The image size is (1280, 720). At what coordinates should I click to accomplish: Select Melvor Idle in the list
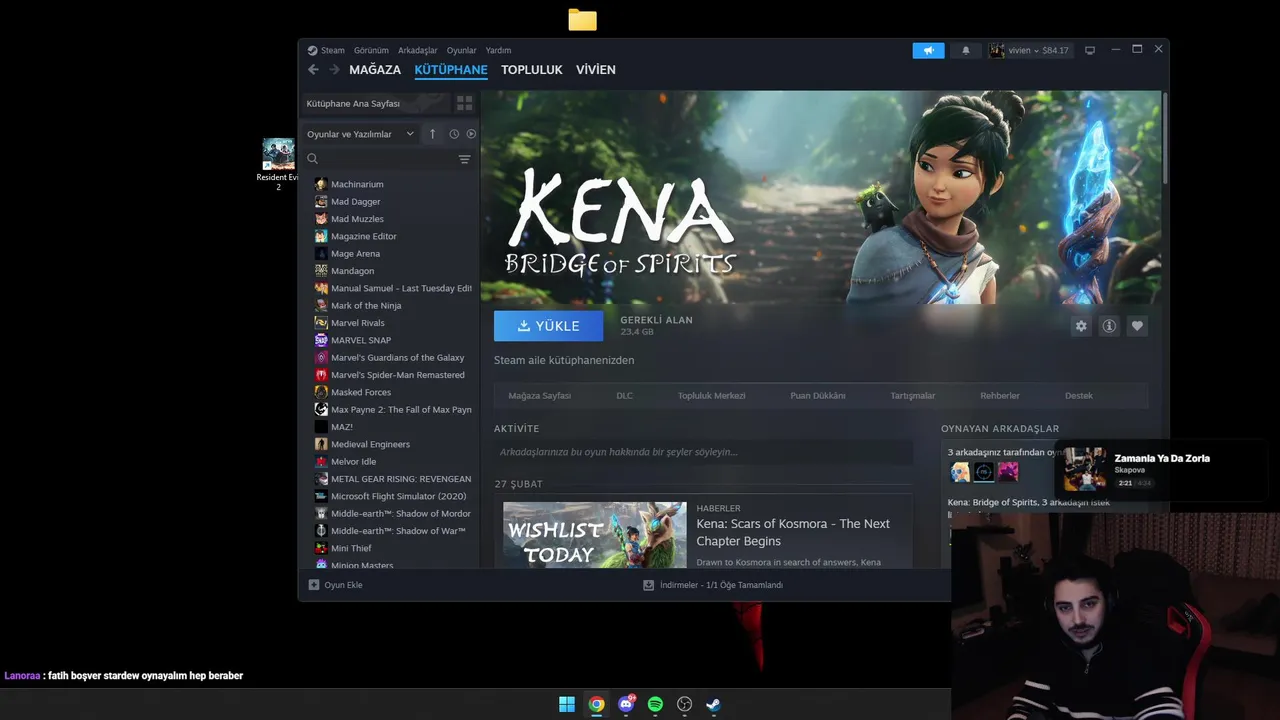coord(354,462)
